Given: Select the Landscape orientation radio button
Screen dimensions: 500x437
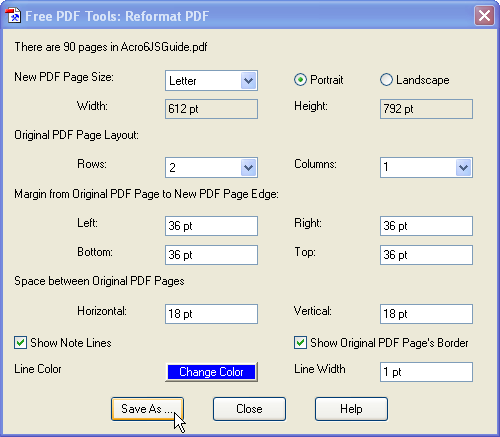Looking at the screenshot, I should point(386,80).
